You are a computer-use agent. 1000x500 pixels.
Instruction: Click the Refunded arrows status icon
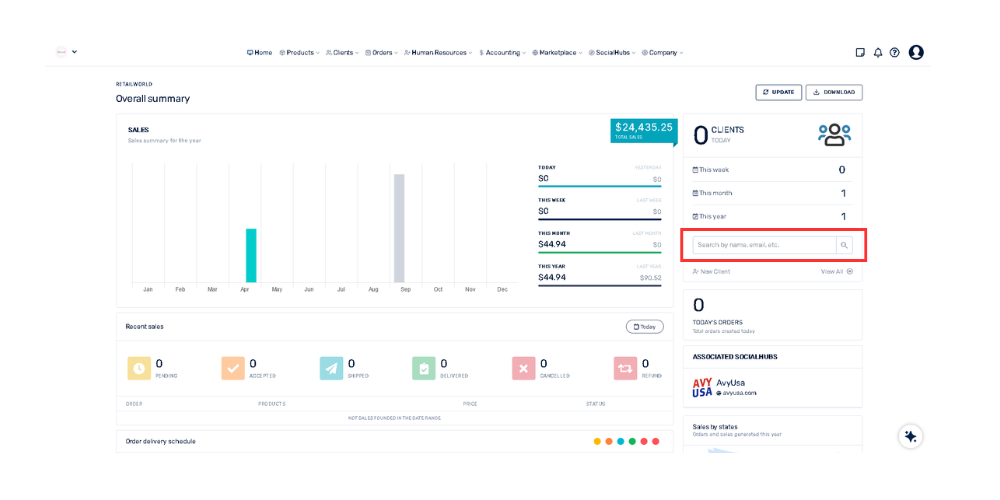625,369
